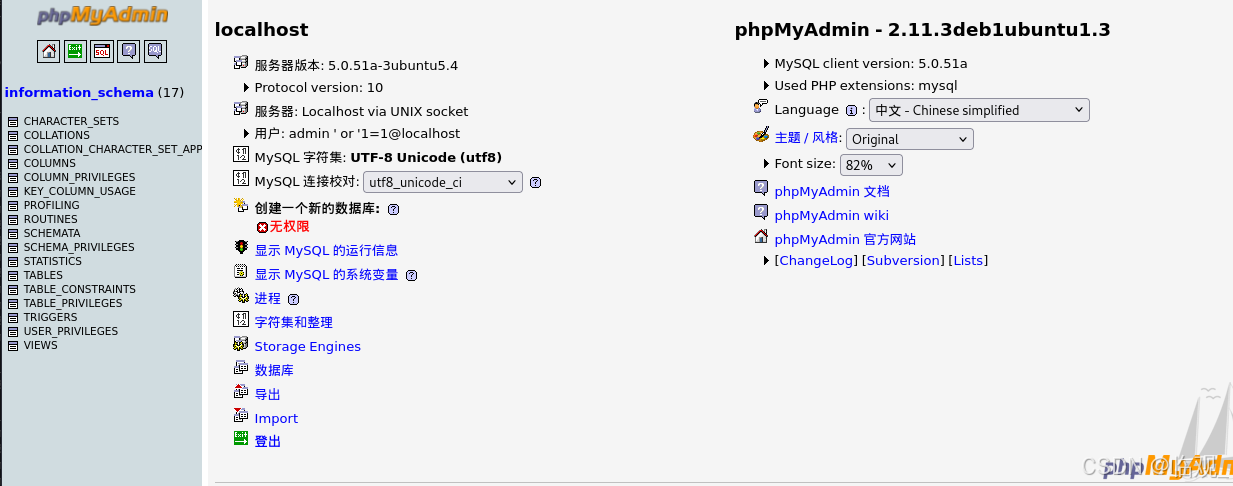Click browse icon beside CHARACTER_SETS
Viewport: 1233px width, 486px height.
[x=13, y=122]
